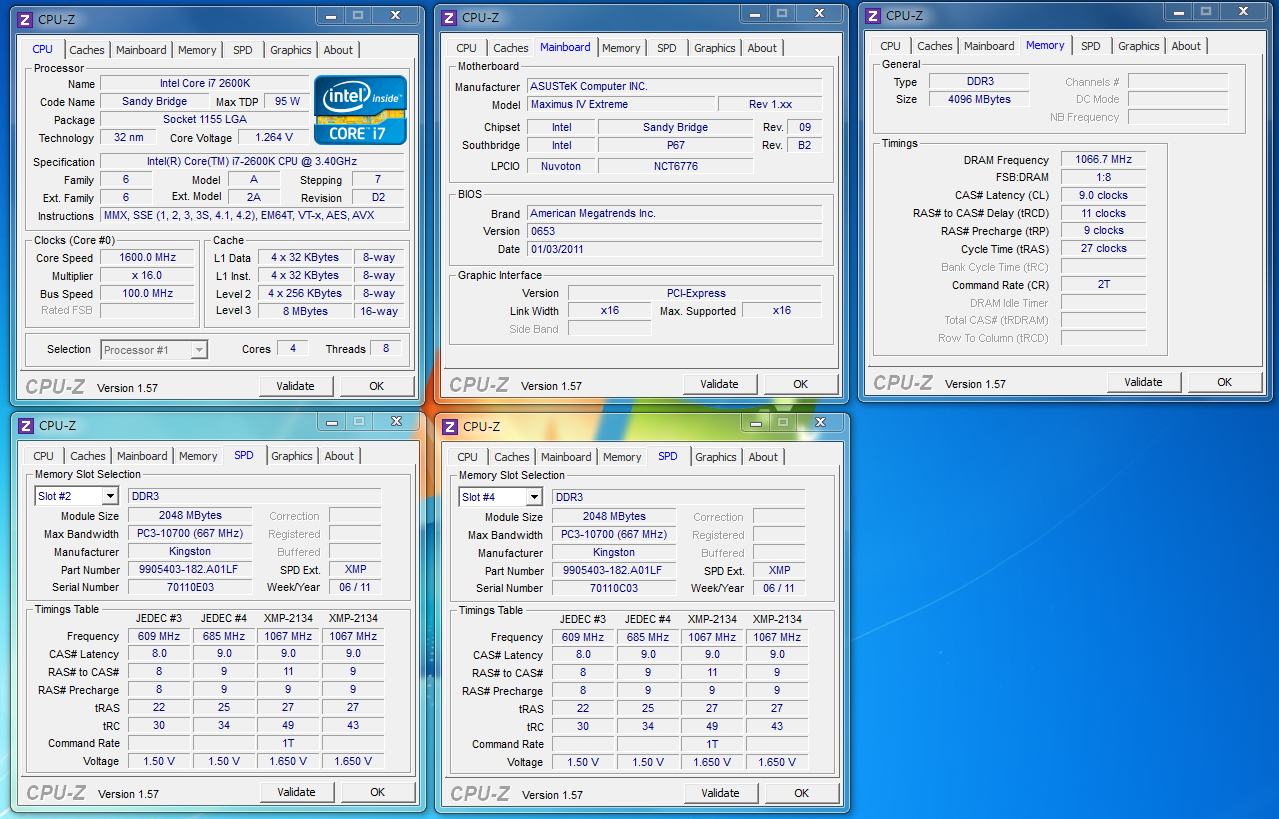The width and height of the screenshot is (1279, 819).
Task: Click the Core Speed value '1600.0 MHz'
Action: tap(148, 258)
